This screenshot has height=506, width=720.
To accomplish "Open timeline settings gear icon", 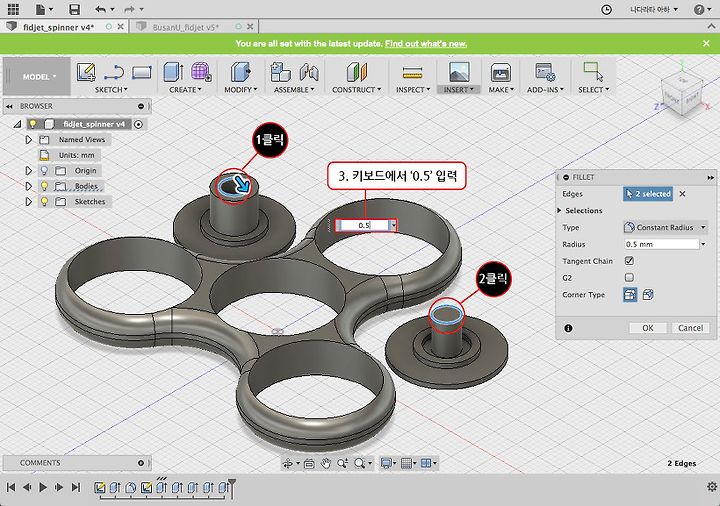I will (x=712, y=486).
